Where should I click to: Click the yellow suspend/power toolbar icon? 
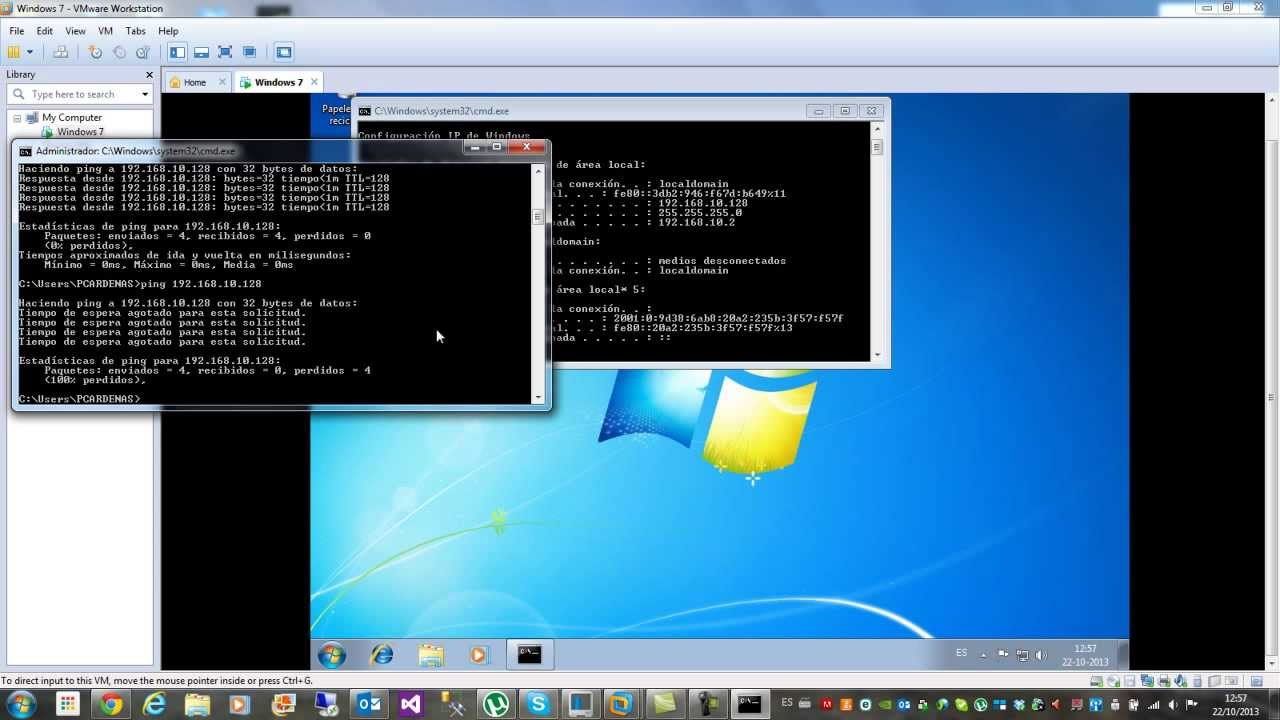coord(14,52)
